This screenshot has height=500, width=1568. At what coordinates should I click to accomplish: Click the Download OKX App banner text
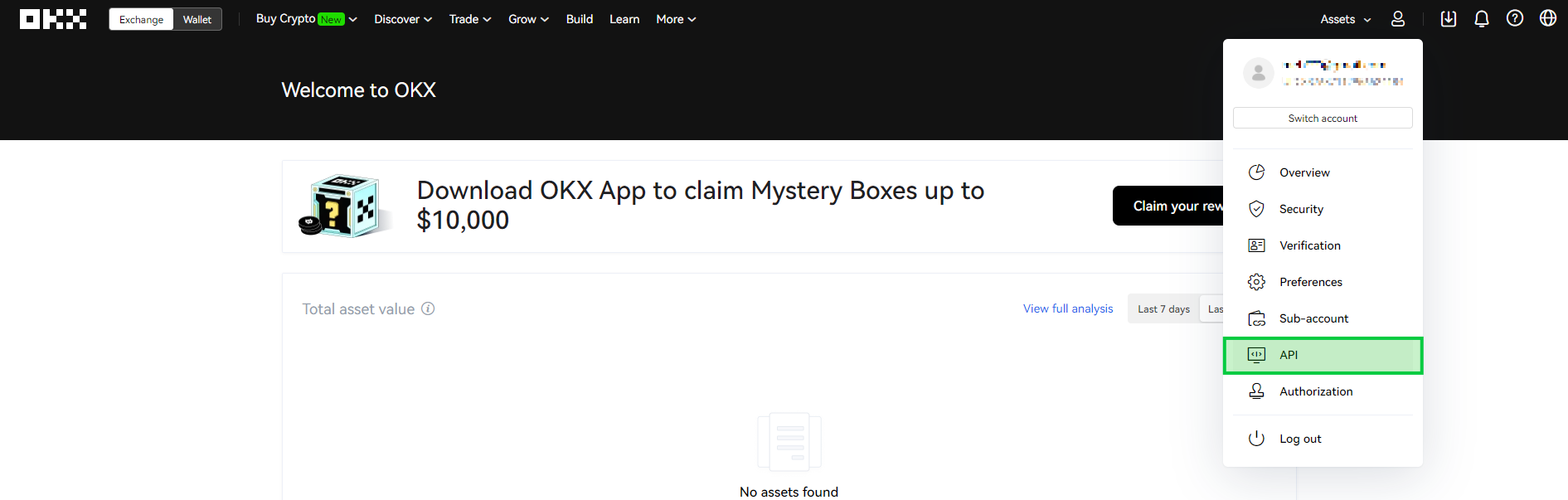click(x=700, y=205)
